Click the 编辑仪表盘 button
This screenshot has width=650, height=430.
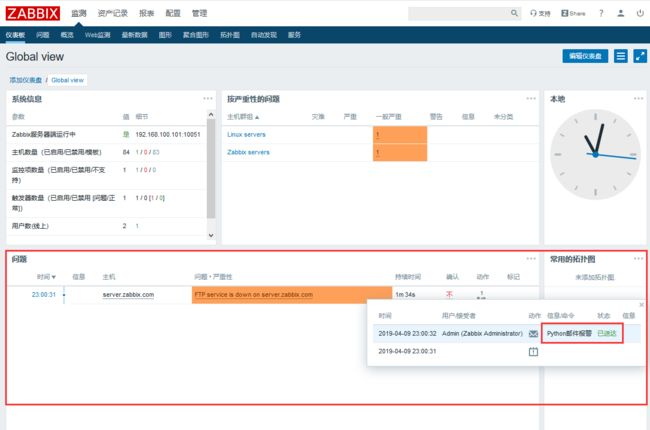[585, 56]
